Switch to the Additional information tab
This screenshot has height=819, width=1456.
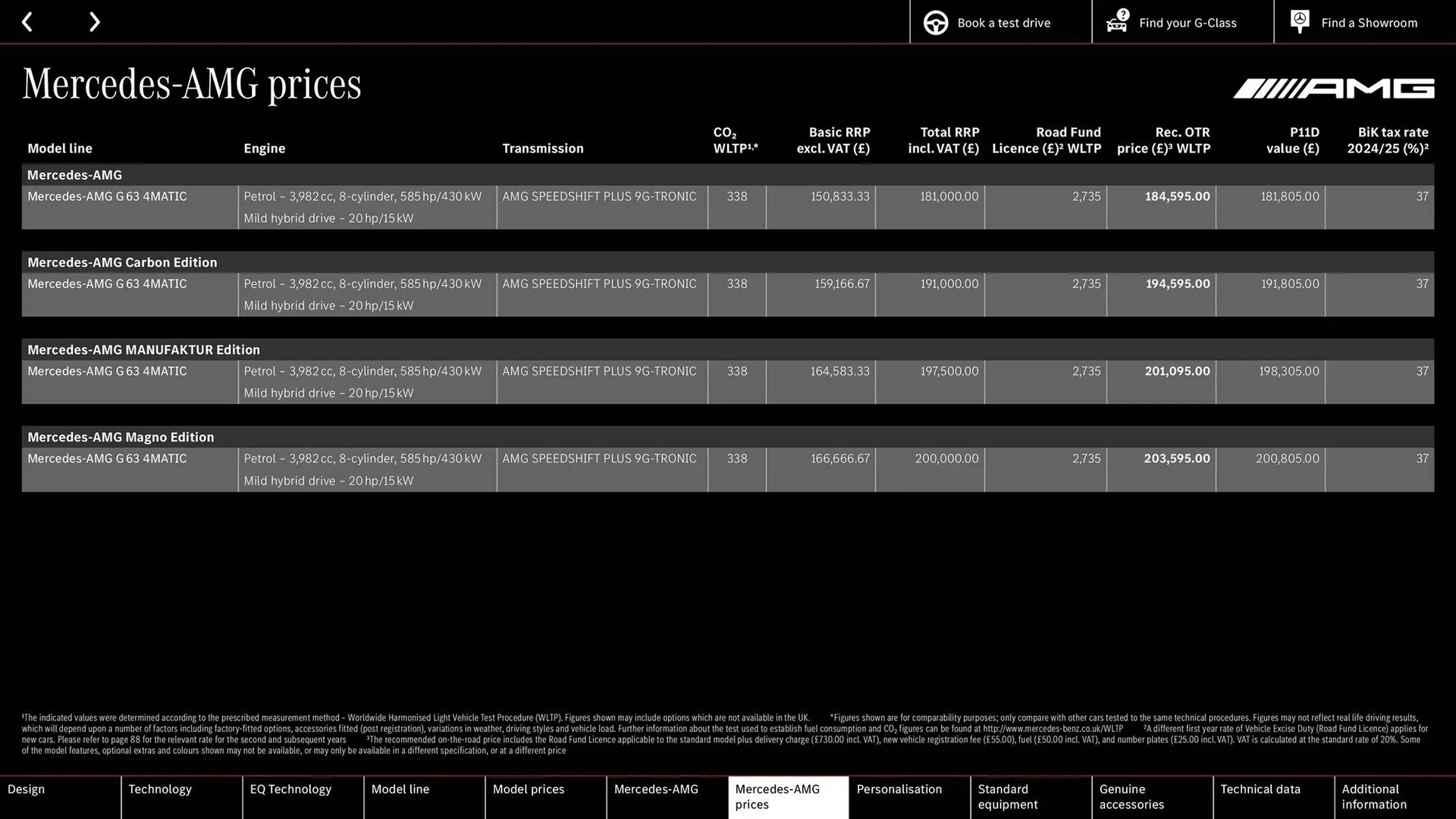(x=1373, y=796)
